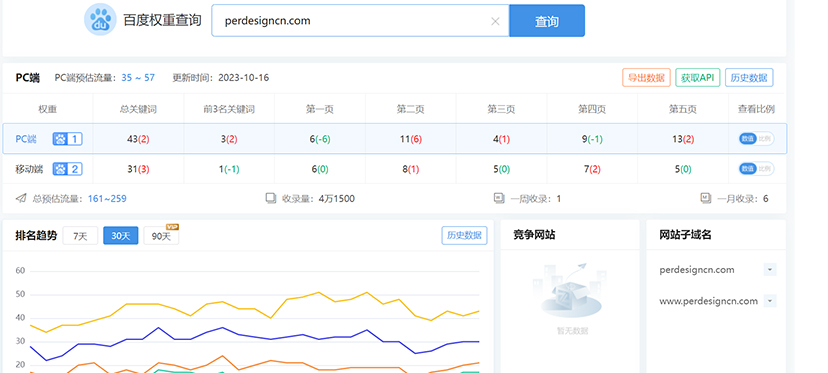Viewport: 828px width, 373px height.
Task: Click the 总关键词 column header
Action: [x=138, y=109]
